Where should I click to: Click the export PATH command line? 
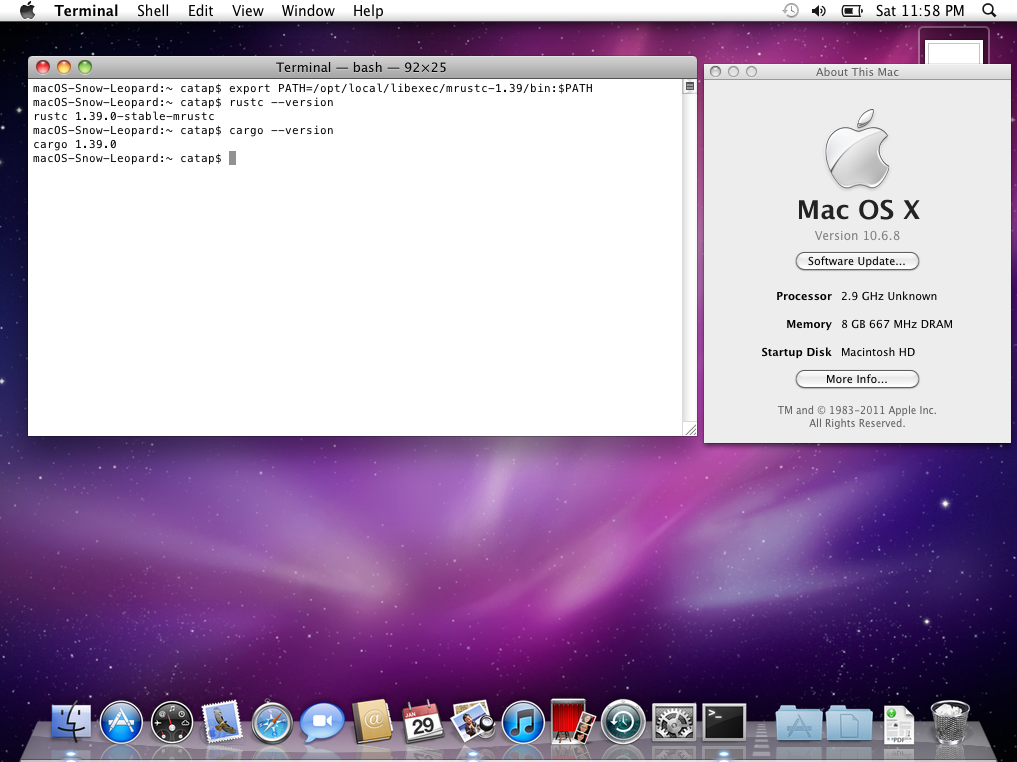pyautogui.click(x=313, y=88)
